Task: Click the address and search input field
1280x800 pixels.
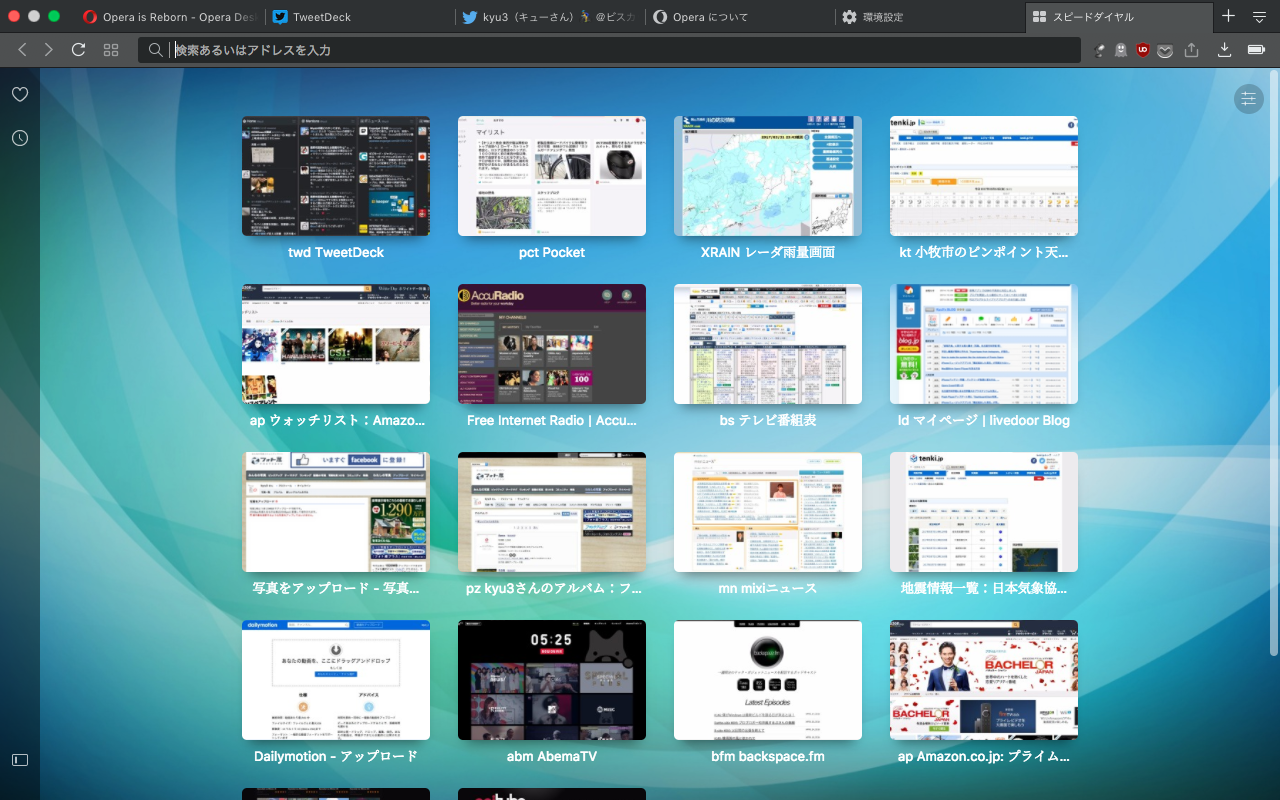Action: click(x=610, y=50)
